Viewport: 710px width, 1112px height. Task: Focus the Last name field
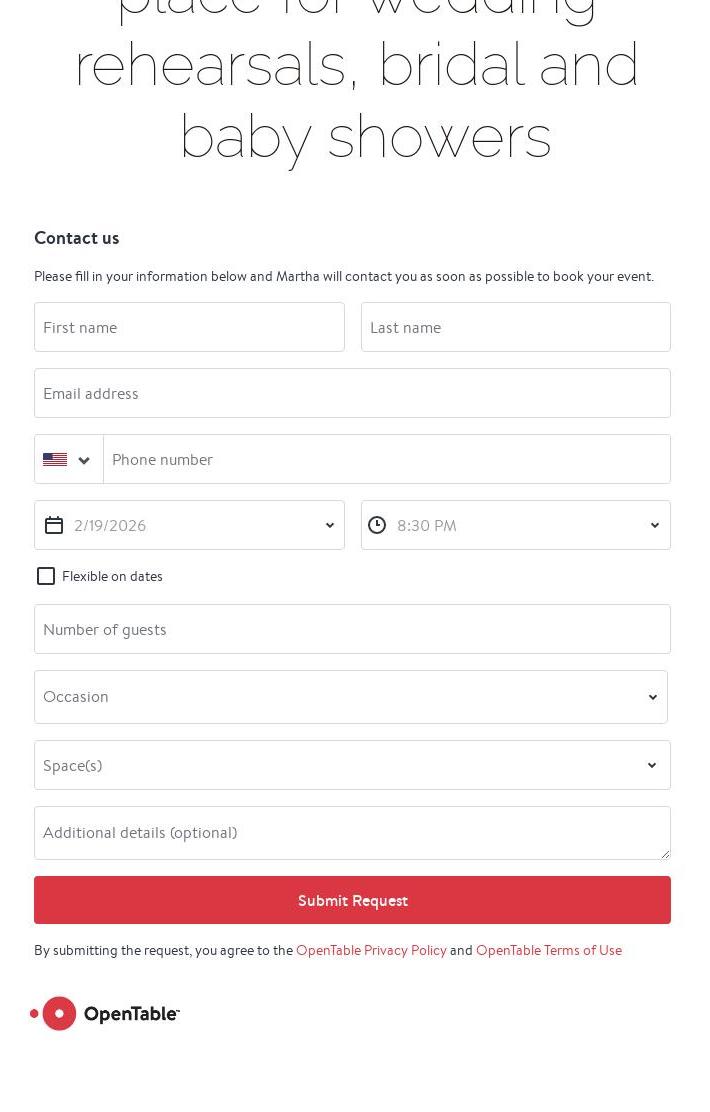point(515,328)
